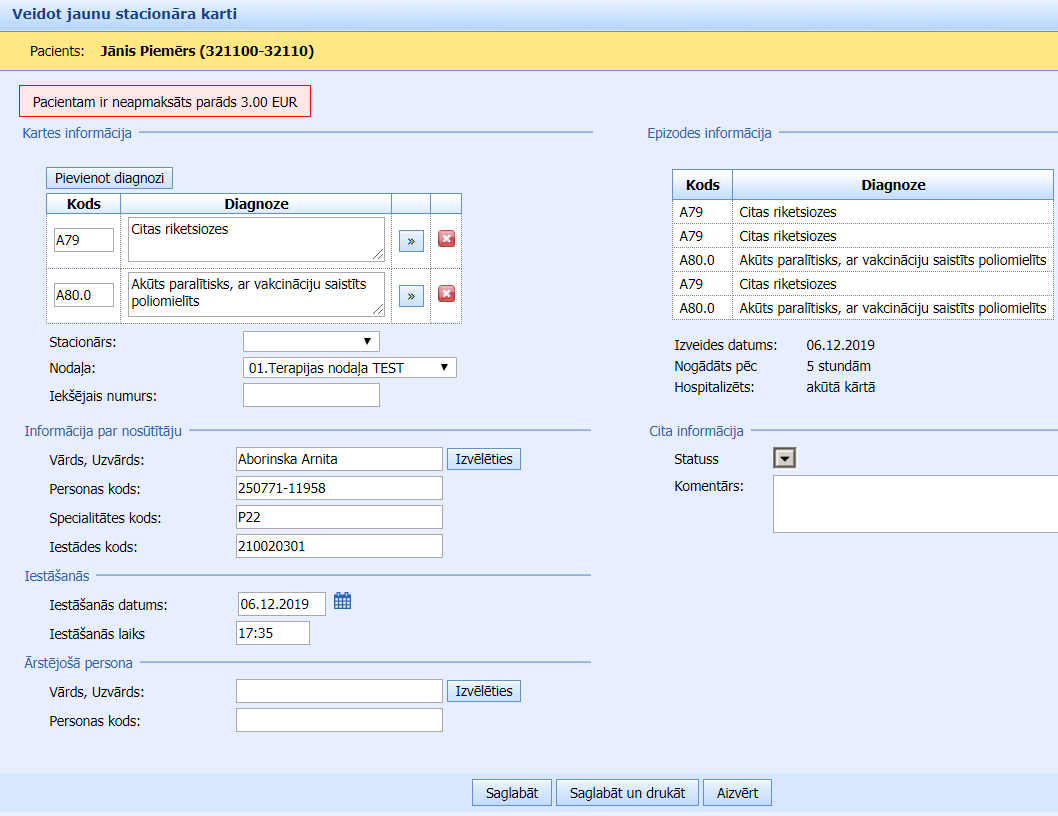This screenshot has width=1058, height=816.
Task: Click the Saglabāt button
Action: click(x=512, y=793)
